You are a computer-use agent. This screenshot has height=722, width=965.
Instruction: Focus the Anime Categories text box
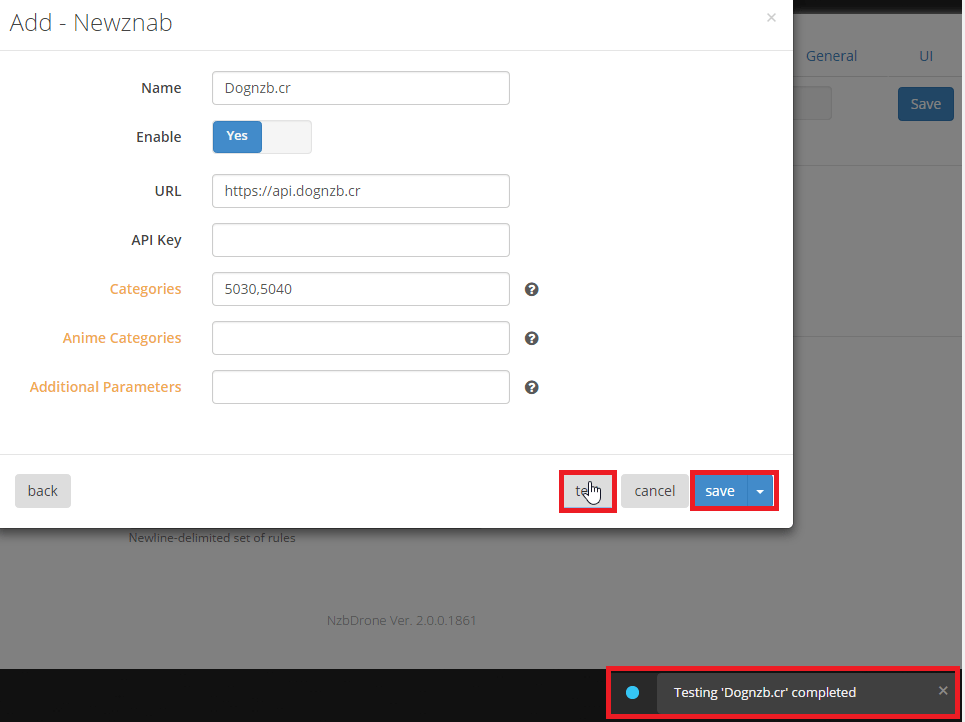click(361, 338)
